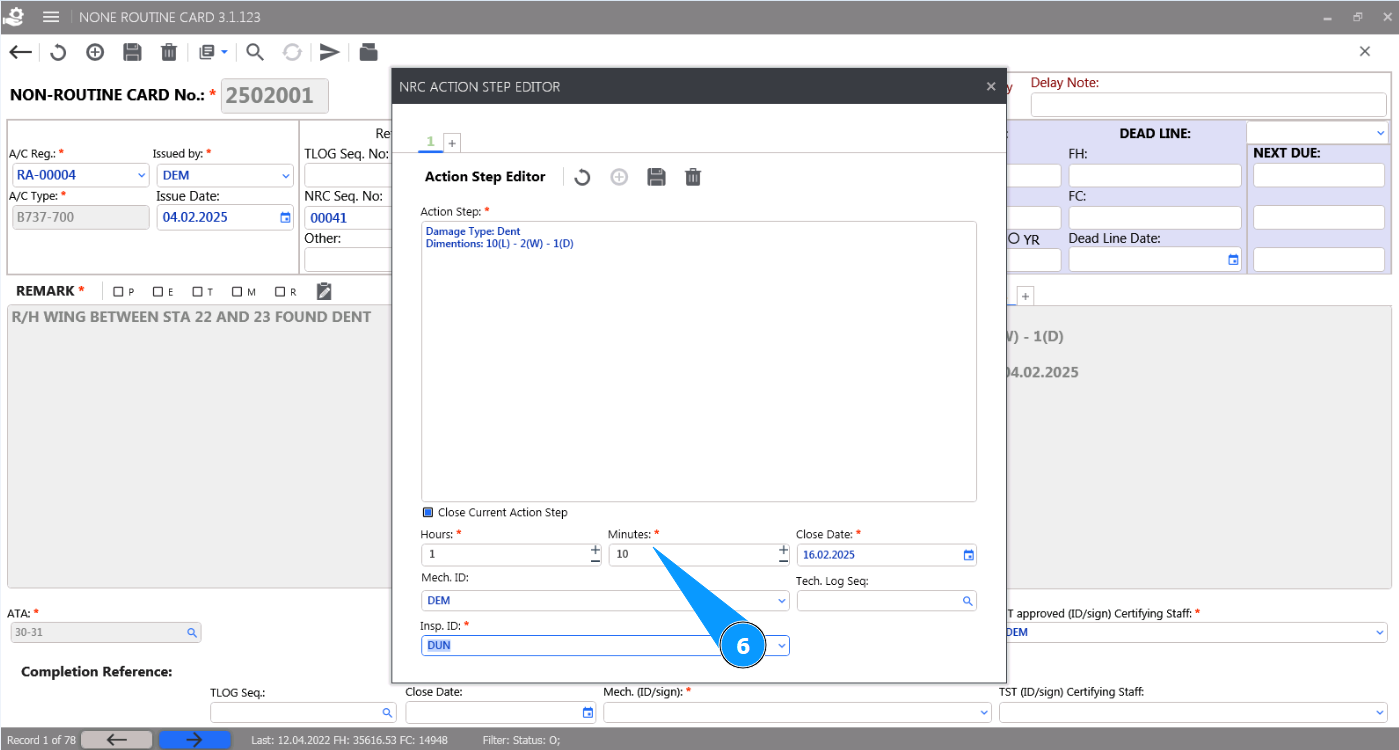
Task: Click the NRC Seq. No field showing 00041
Action: (347, 217)
